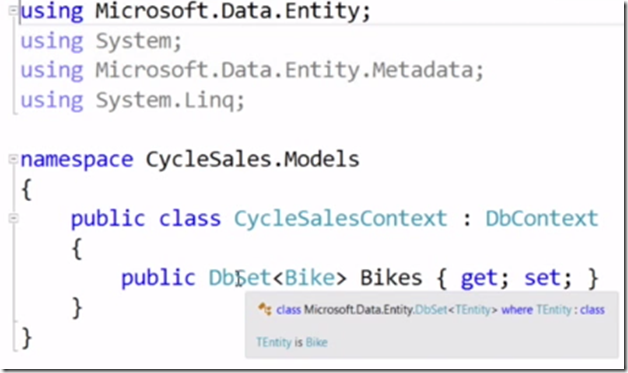This screenshot has width=628, height=373.
Task: Place cursor on DbContext base class
Action: (541, 219)
